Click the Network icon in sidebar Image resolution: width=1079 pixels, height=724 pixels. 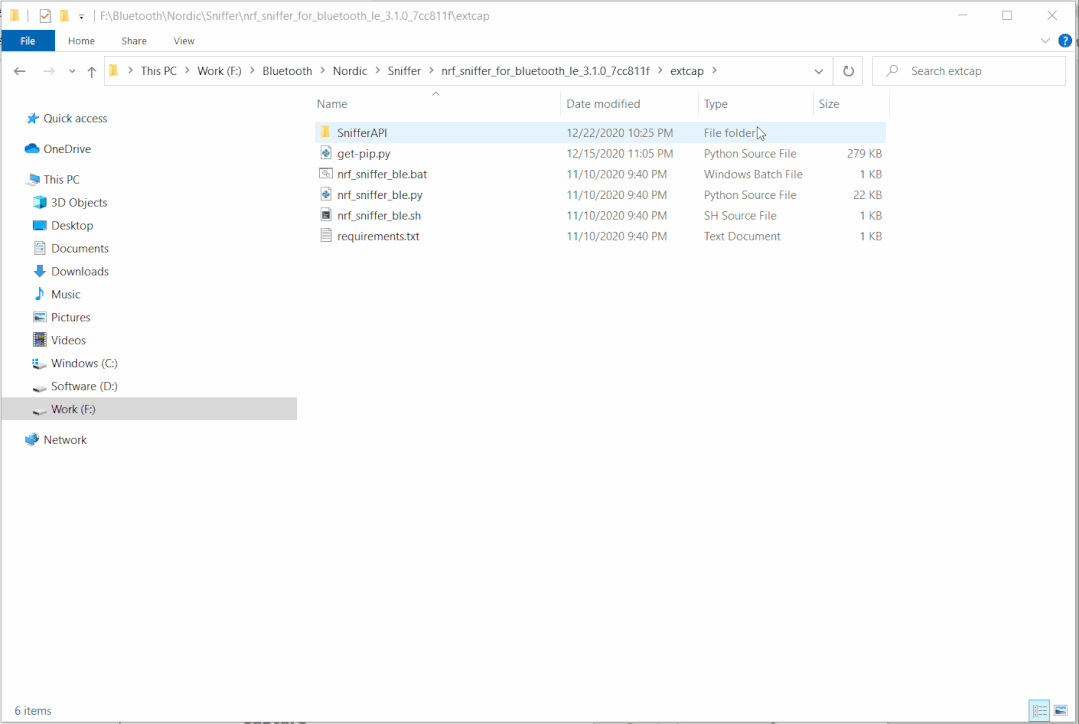click(32, 439)
